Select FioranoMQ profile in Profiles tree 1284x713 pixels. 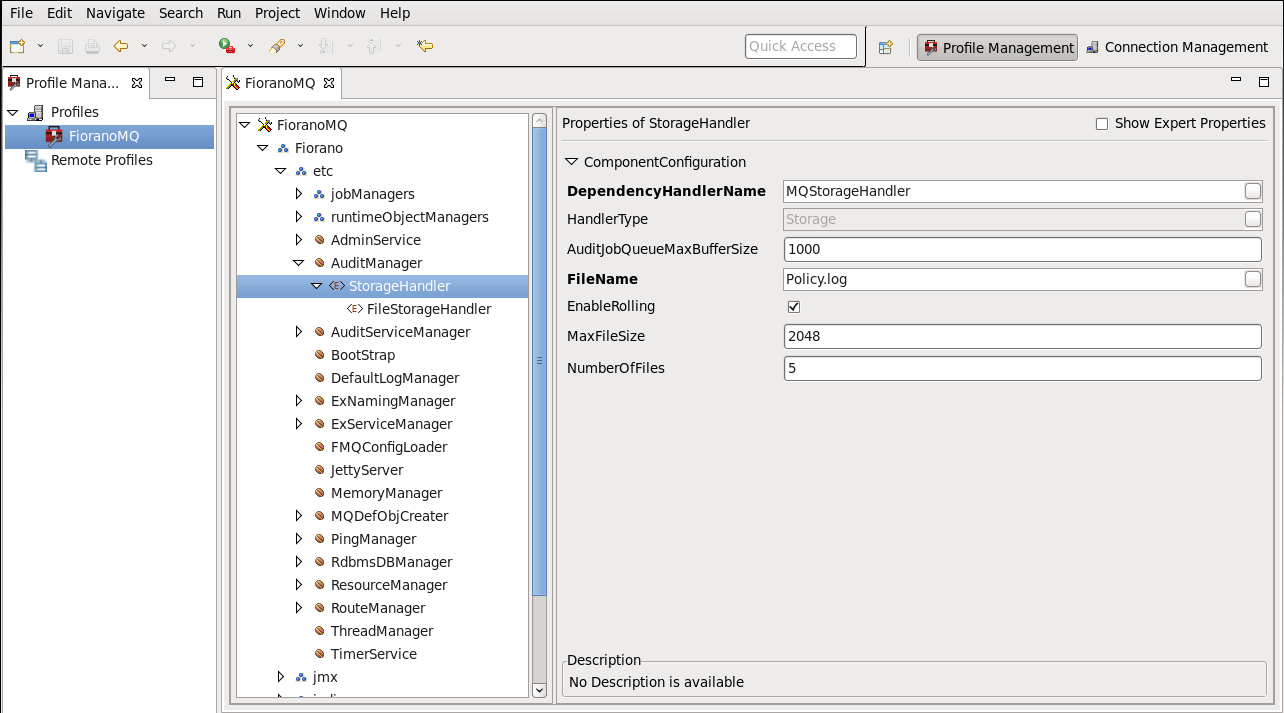click(109, 136)
